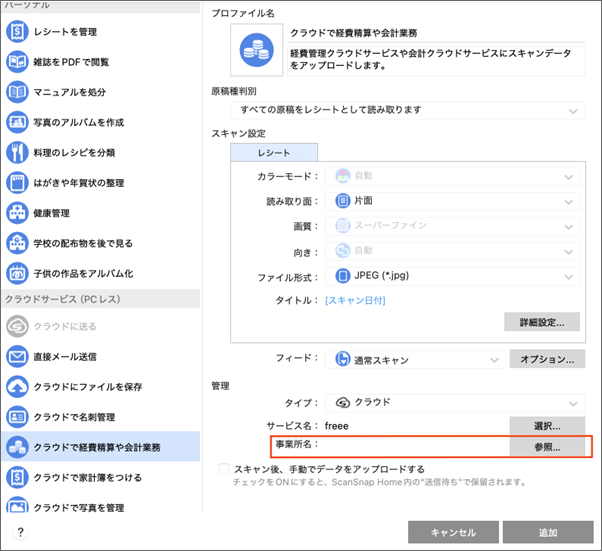Open the help question mark button
The height and width of the screenshot is (551, 602).
tap(20, 532)
